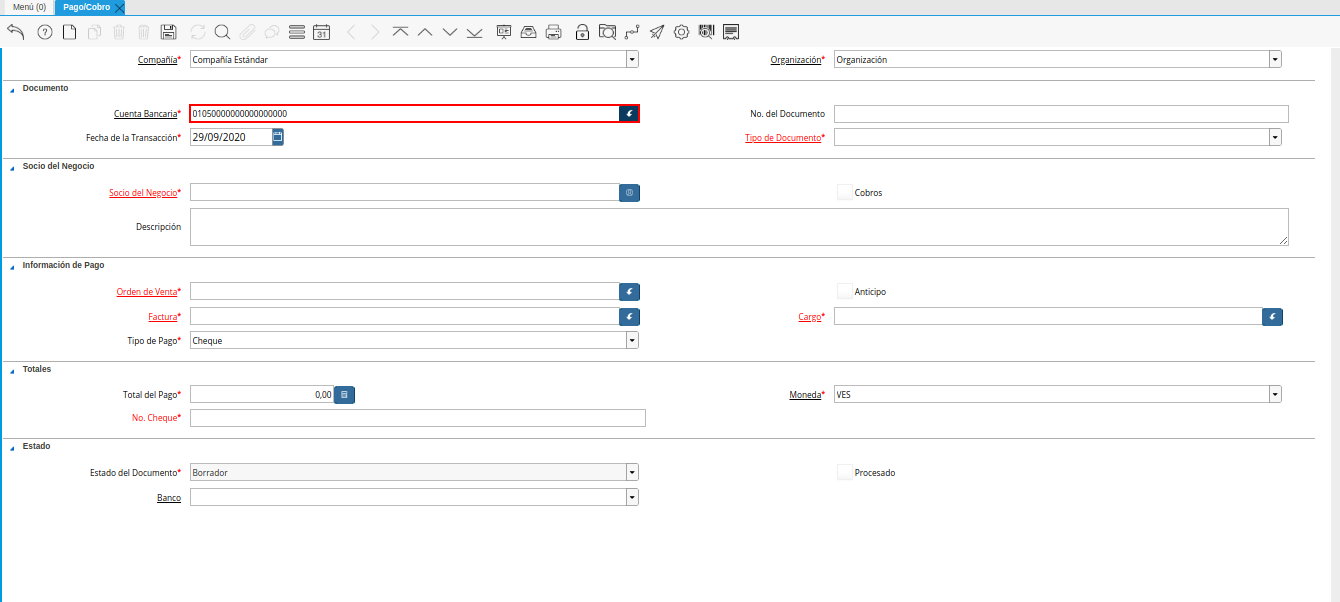This screenshot has height=602, width=1340.
Task: Enable the Anticipo checkbox
Action: (x=845, y=292)
